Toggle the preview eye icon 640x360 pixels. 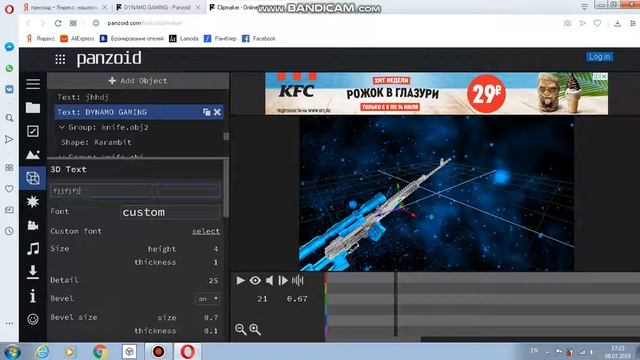pyautogui.click(x=255, y=280)
